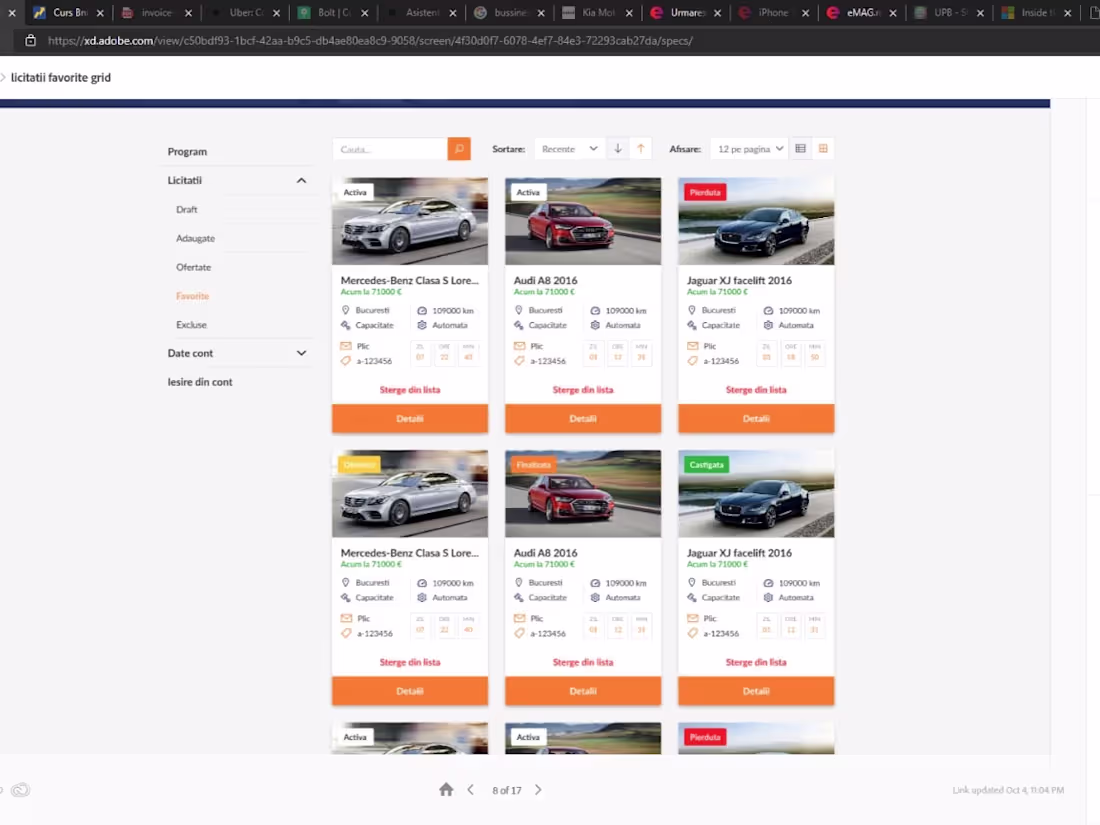Viewport: 1100px width, 825px height.
Task: Select Draft under Licitatii
Action: [187, 209]
